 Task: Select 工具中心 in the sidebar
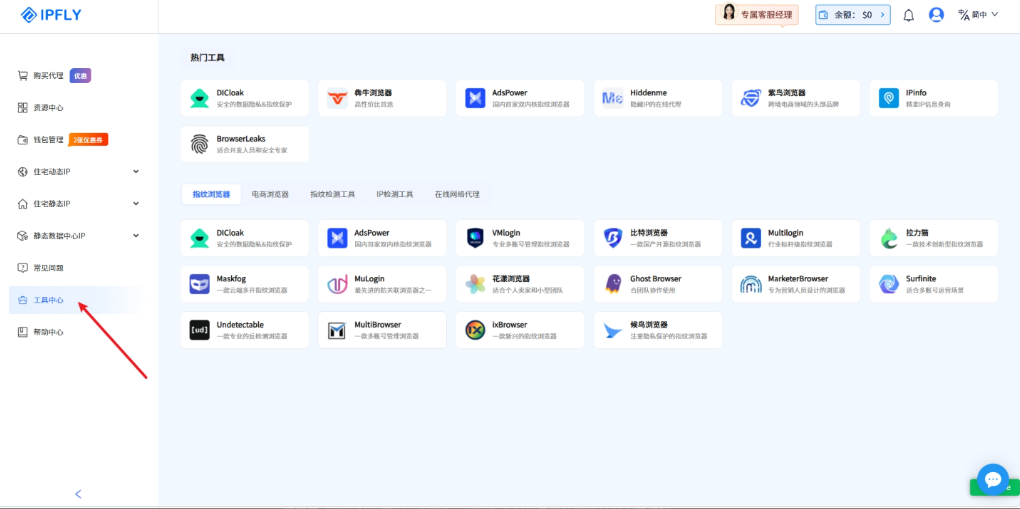74,300
